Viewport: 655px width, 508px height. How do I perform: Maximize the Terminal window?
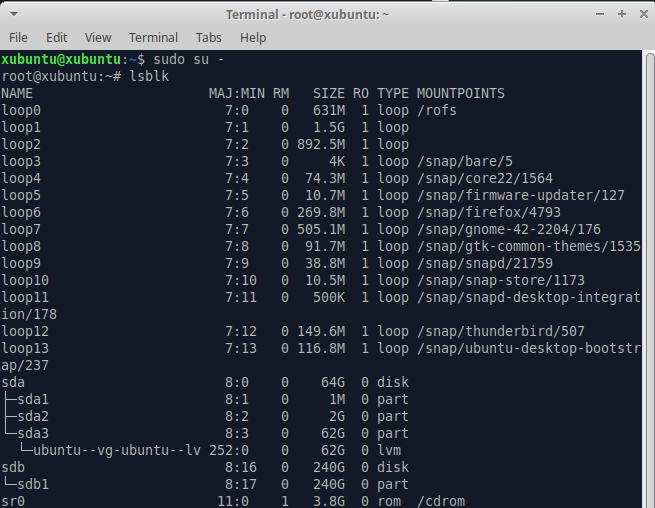coord(622,14)
